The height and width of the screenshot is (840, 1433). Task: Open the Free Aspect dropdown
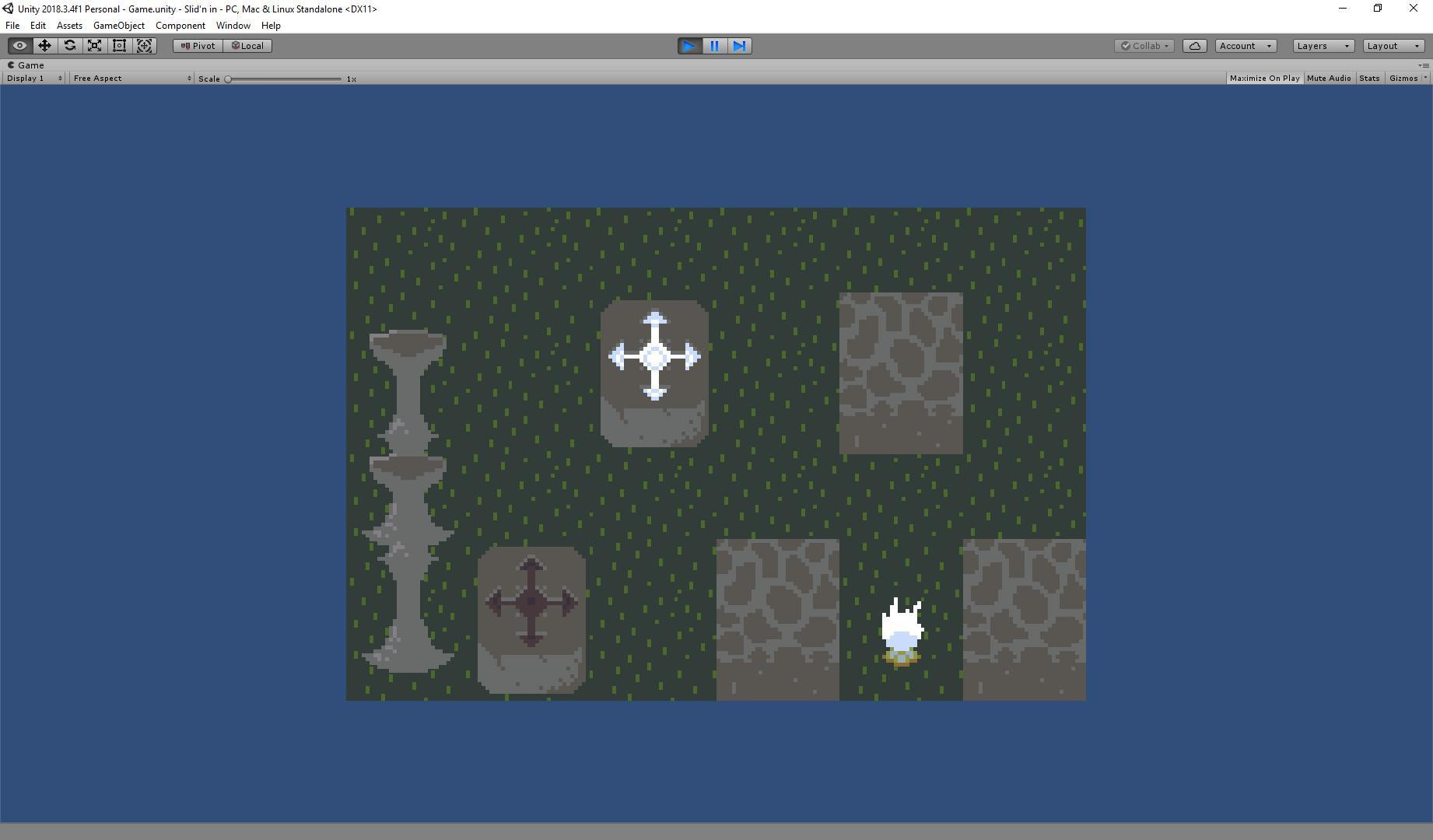(x=131, y=79)
